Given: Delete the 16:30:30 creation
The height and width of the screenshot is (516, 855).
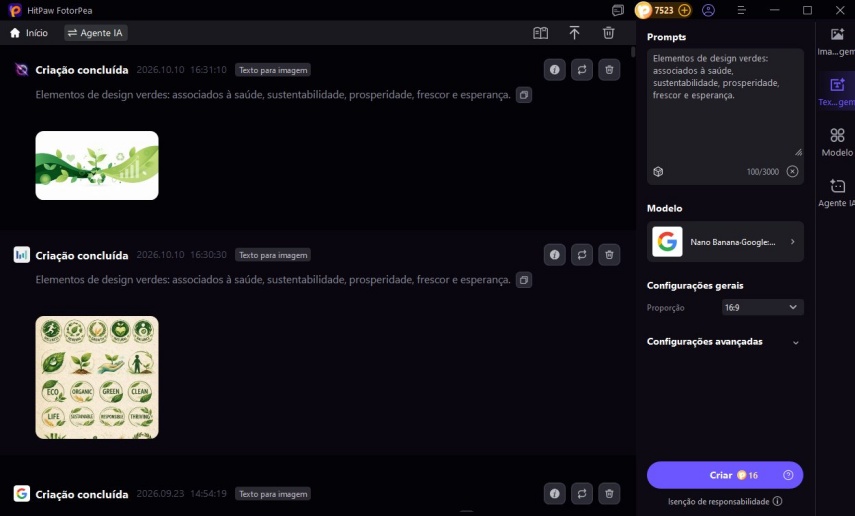Looking at the screenshot, I should pyautogui.click(x=609, y=255).
